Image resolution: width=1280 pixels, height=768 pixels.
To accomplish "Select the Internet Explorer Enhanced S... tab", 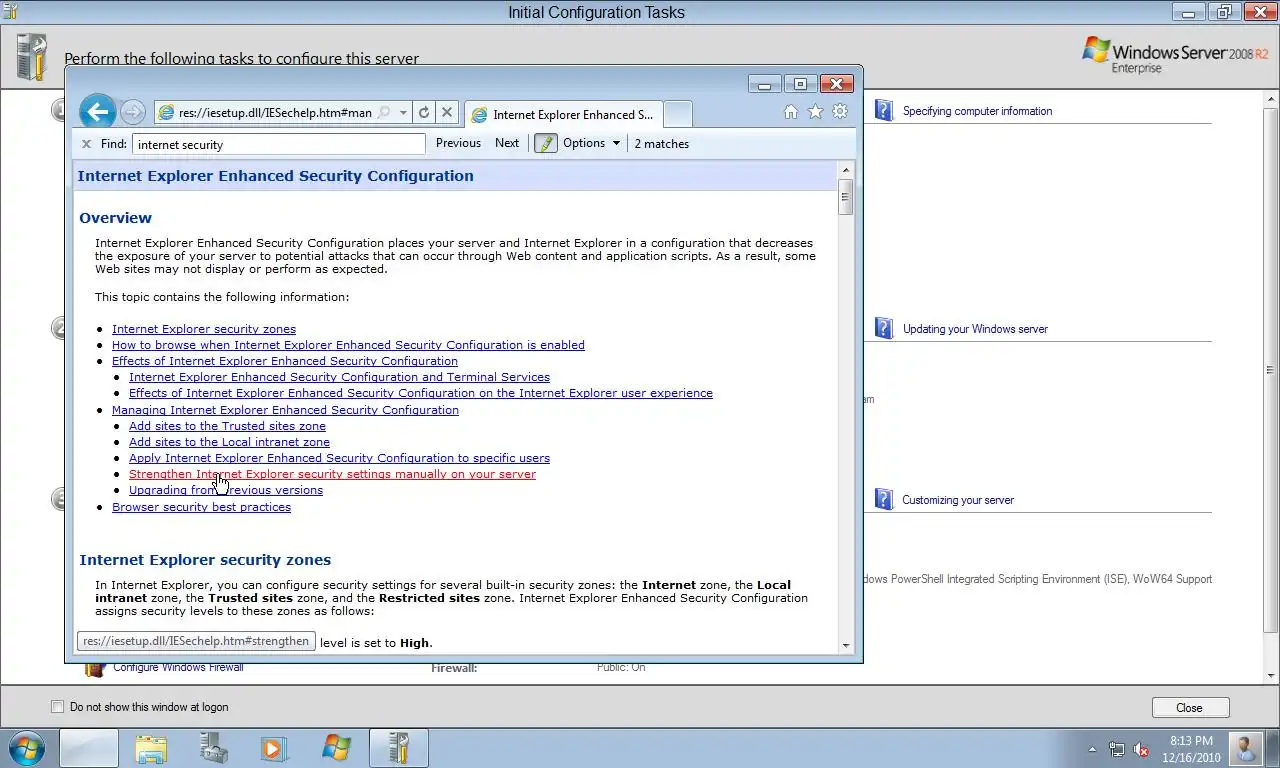I will 563,114.
